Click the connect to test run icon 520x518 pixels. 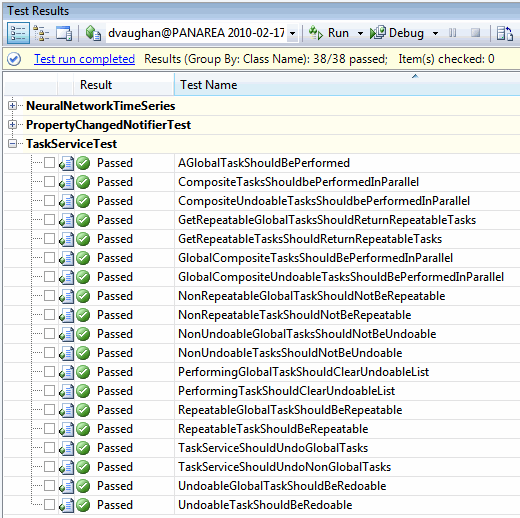(93, 33)
